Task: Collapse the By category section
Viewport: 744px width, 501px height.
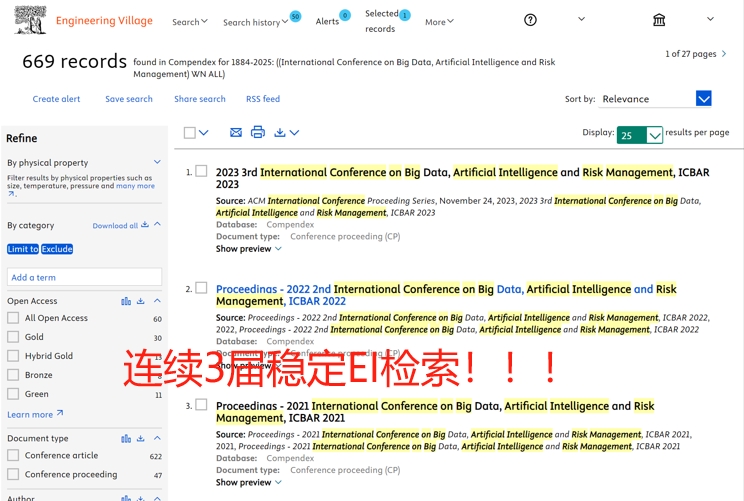Action: click(158, 224)
